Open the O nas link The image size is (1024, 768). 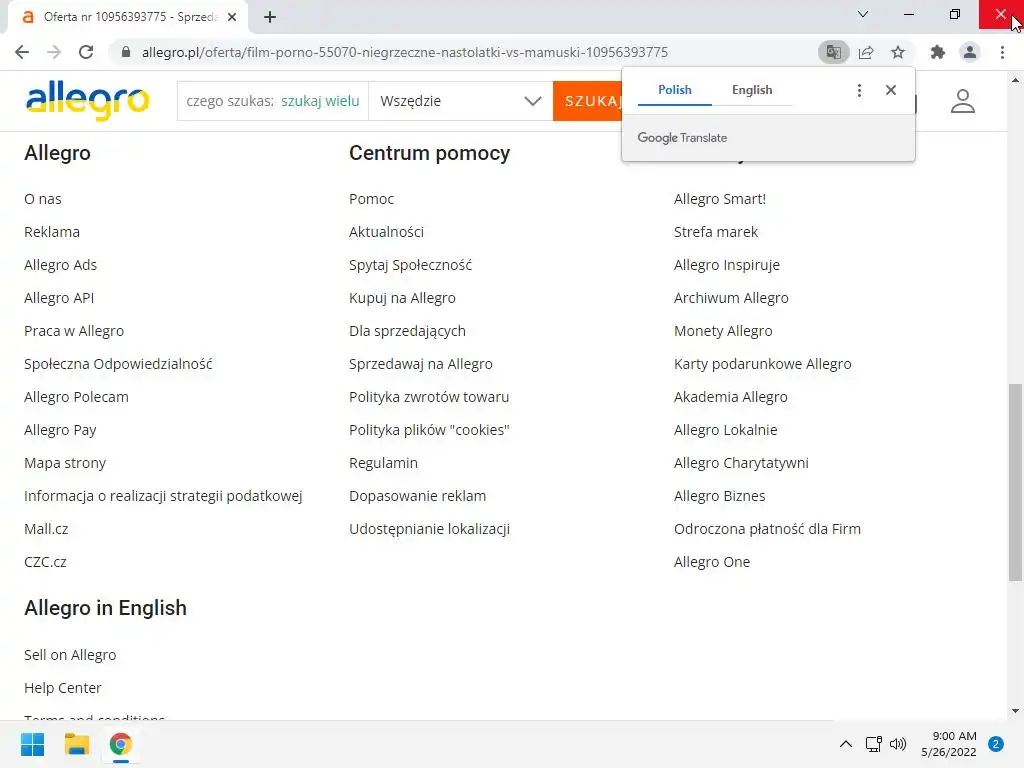42,199
